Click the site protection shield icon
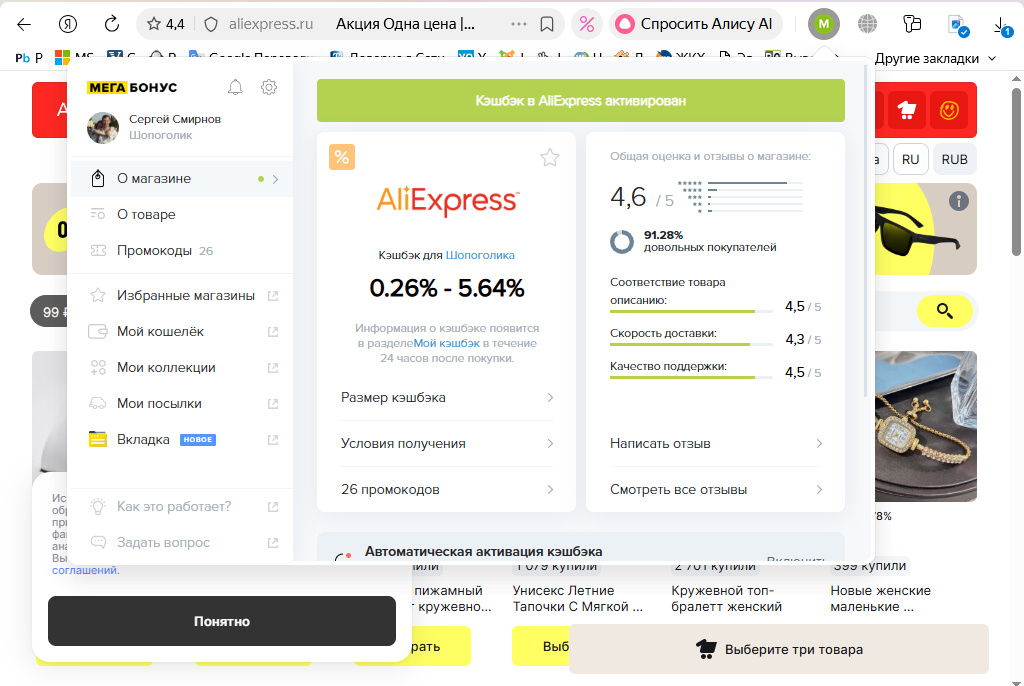The height and width of the screenshot is (686, 1024). (211, 25)
